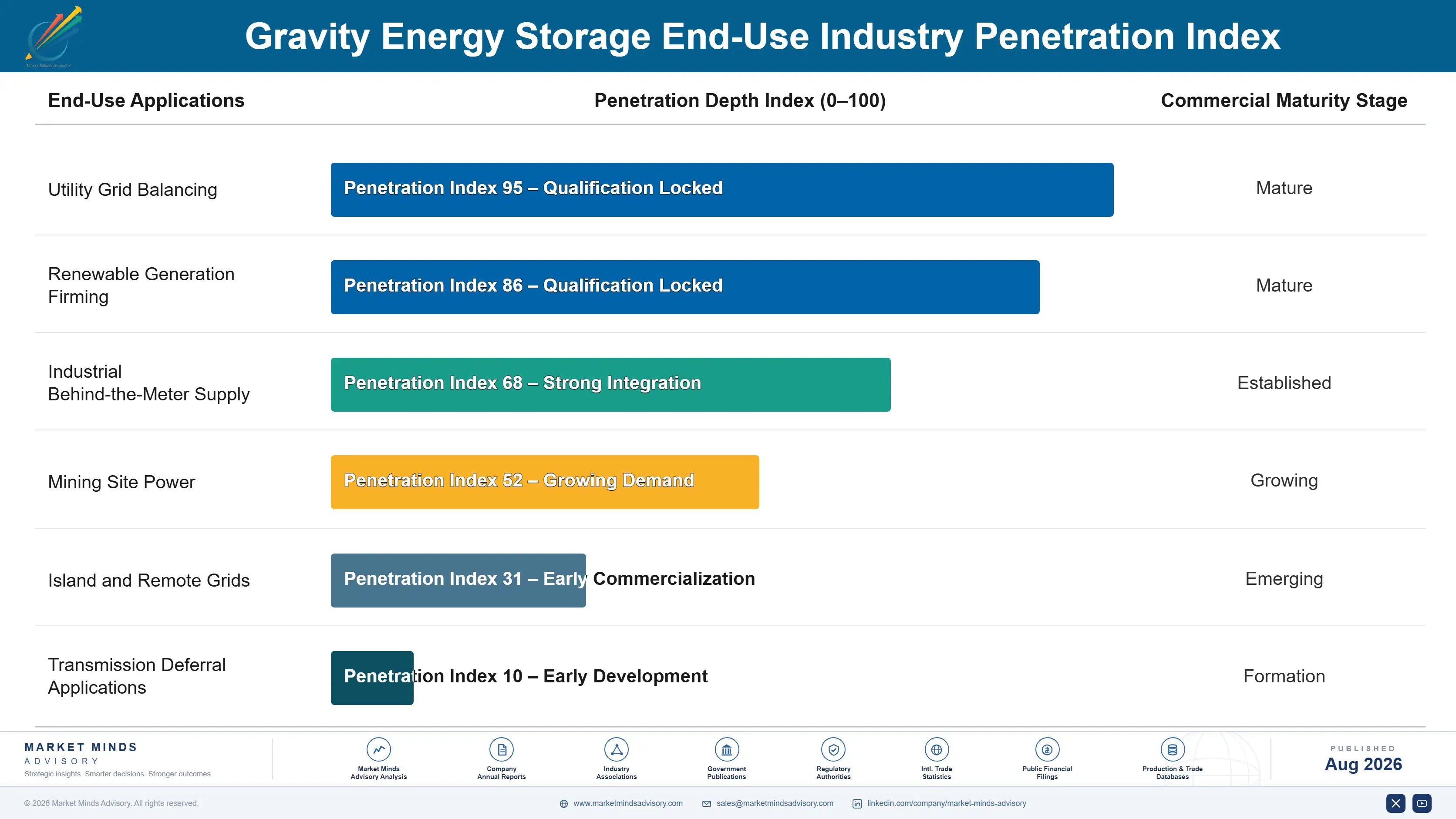Viewport: 1456px width, 819px height.
Task: Select Island and Remote Grids label
Action: click(148, 580)
